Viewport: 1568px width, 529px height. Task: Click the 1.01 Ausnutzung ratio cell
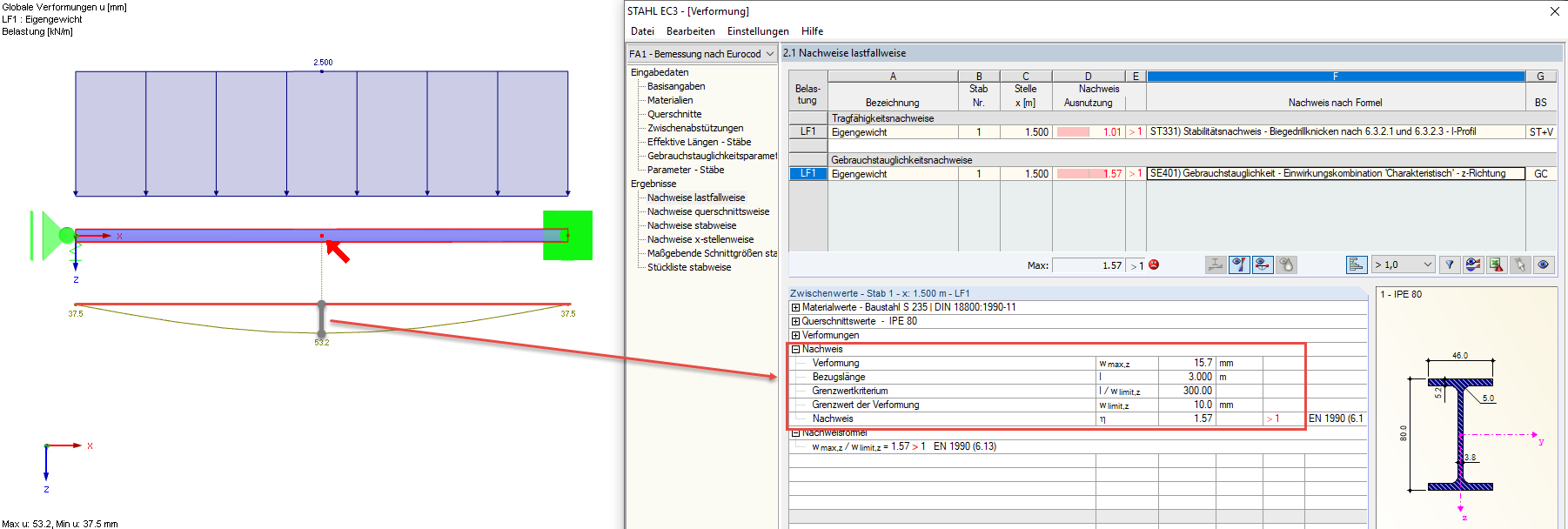(1089, 132)
